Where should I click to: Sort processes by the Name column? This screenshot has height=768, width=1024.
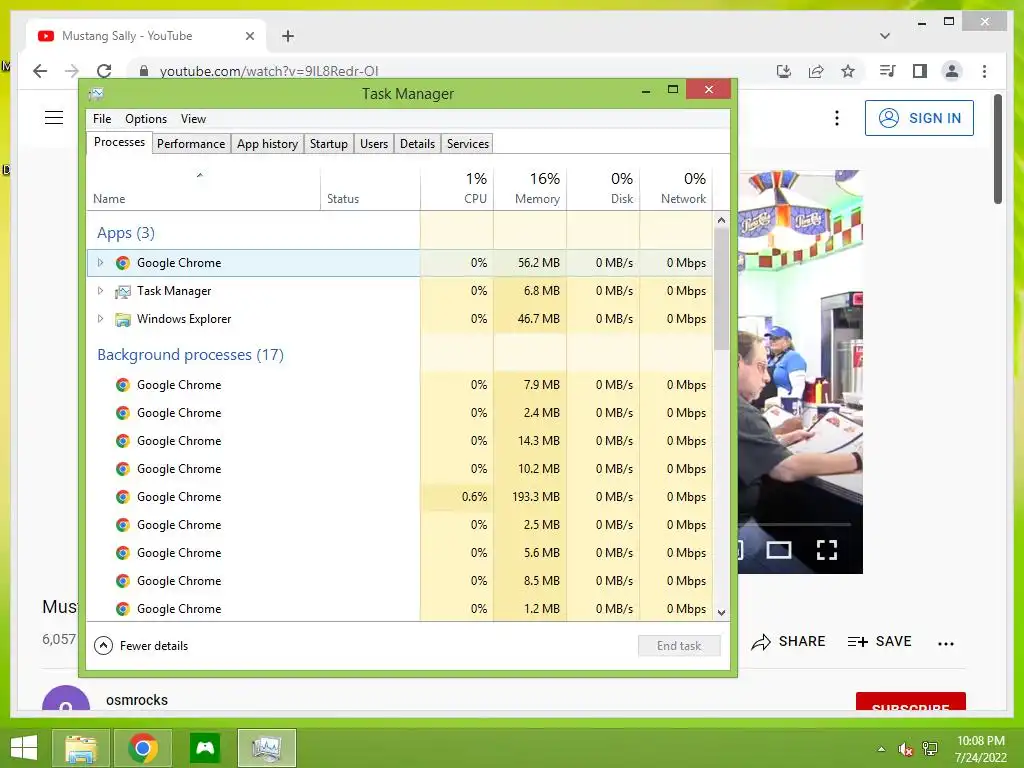[204, 189]
